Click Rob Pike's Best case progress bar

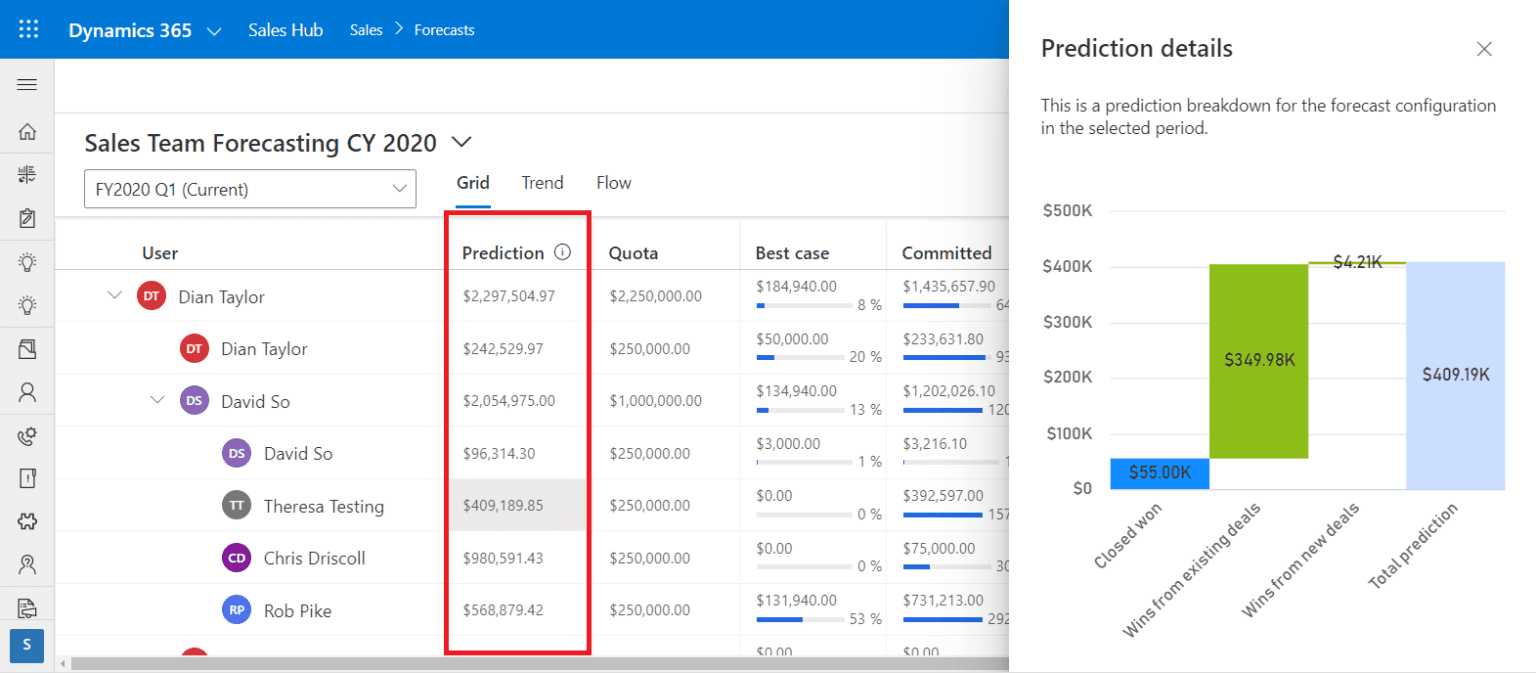click(x=800, y=620)
